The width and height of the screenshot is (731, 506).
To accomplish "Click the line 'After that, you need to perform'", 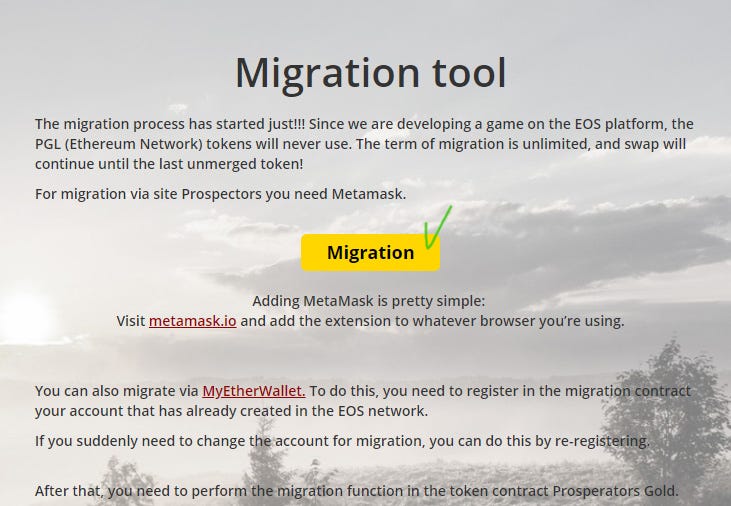I will (357, 491).
